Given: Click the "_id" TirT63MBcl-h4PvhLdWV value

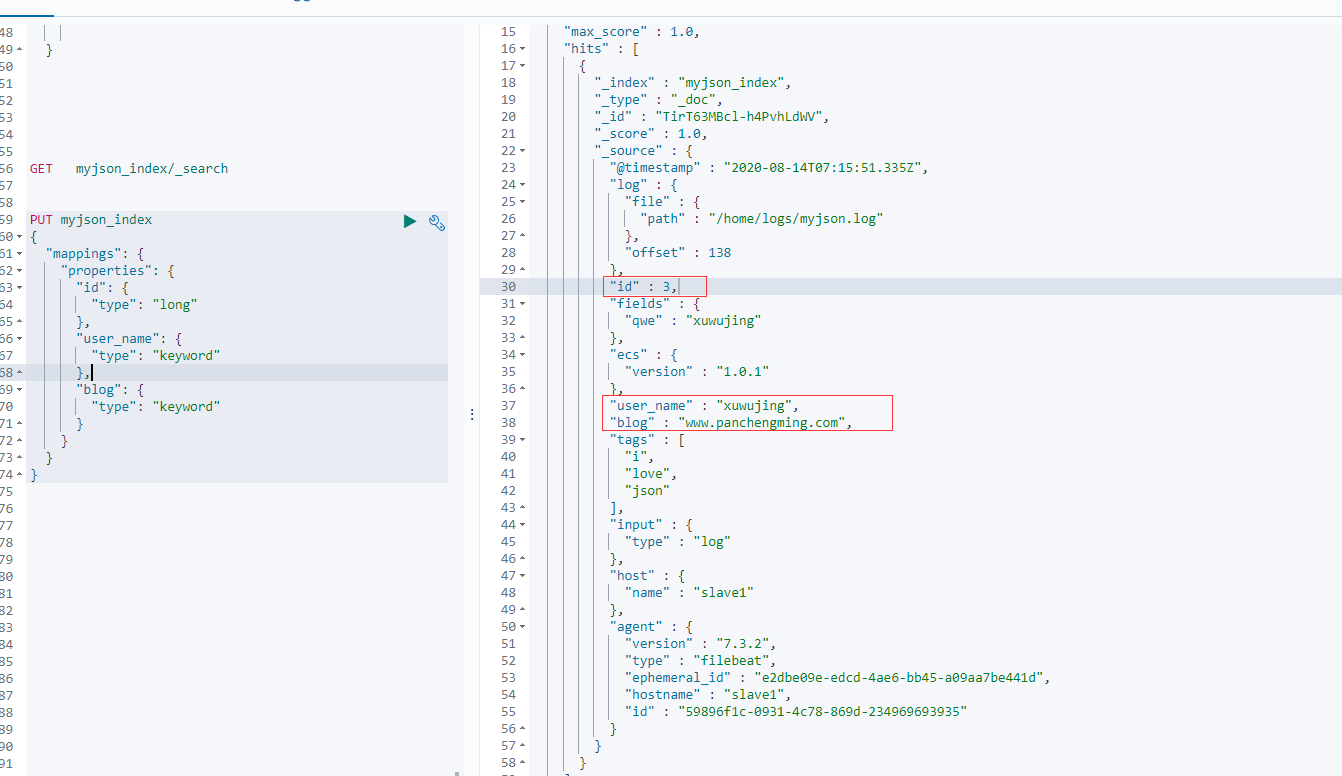Looking at the screenshot, I should [x=742, y=117].
